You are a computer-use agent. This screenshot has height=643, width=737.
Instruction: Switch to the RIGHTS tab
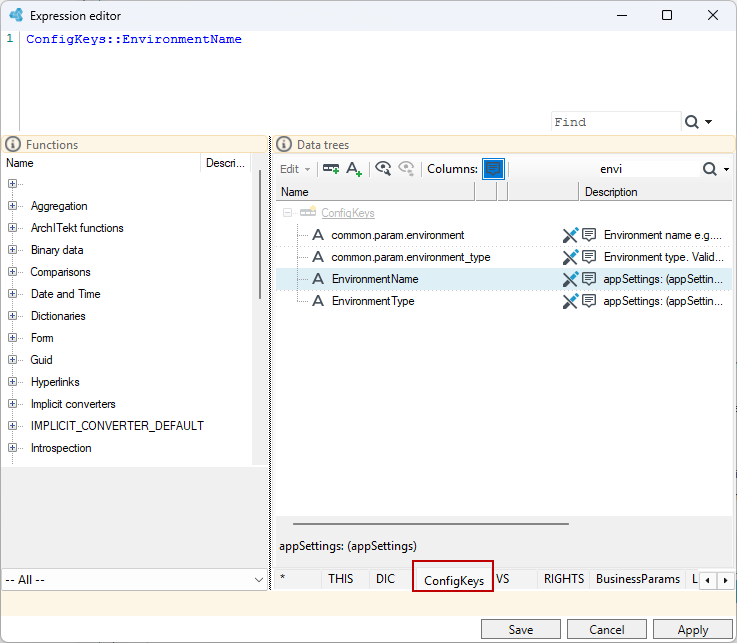564,579
